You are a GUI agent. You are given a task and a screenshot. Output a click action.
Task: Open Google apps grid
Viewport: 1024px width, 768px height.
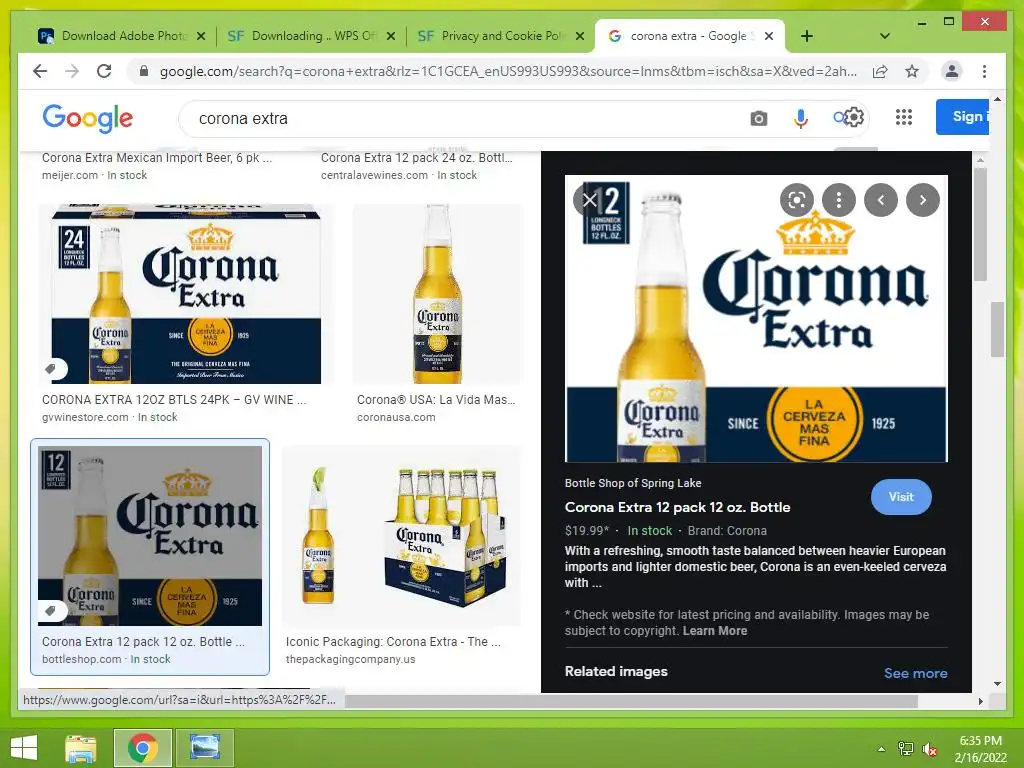click(904, 118)
